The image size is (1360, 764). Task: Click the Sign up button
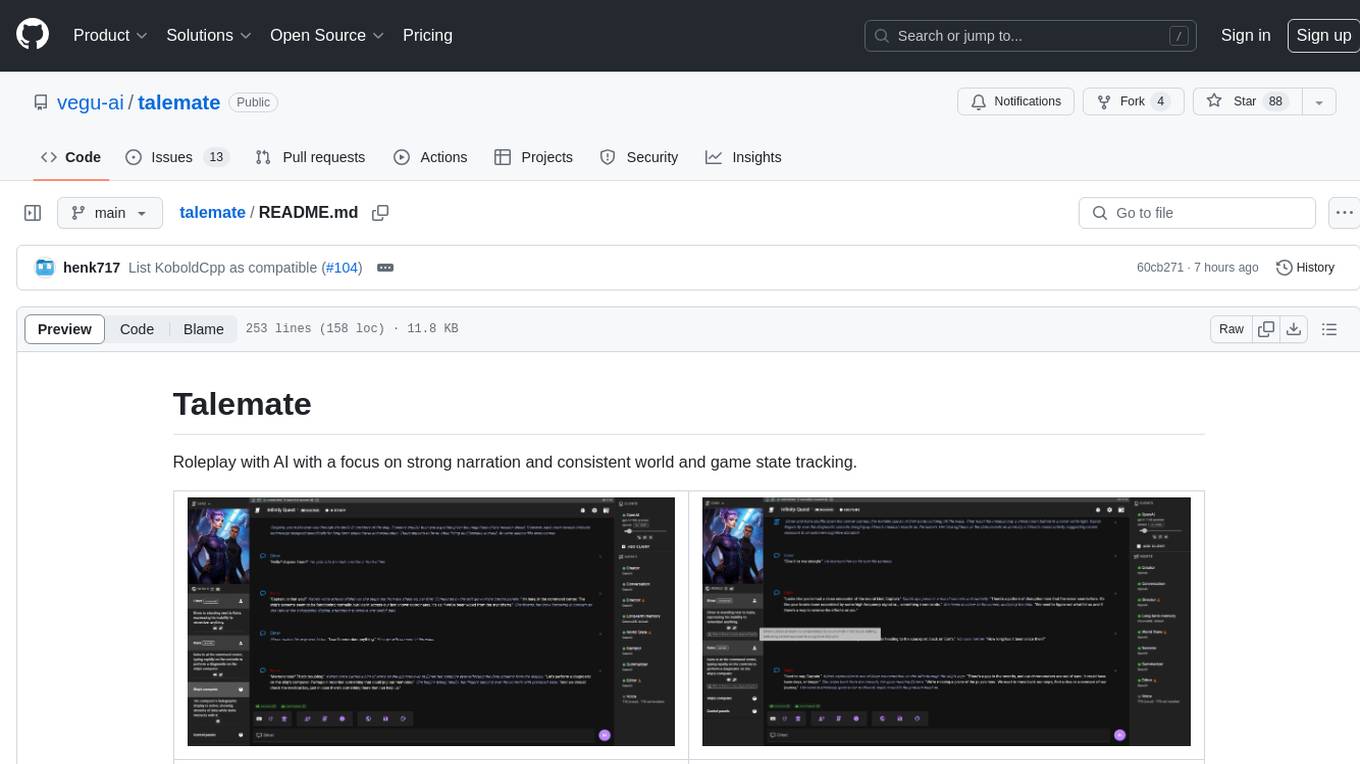tap(1323, 35)
